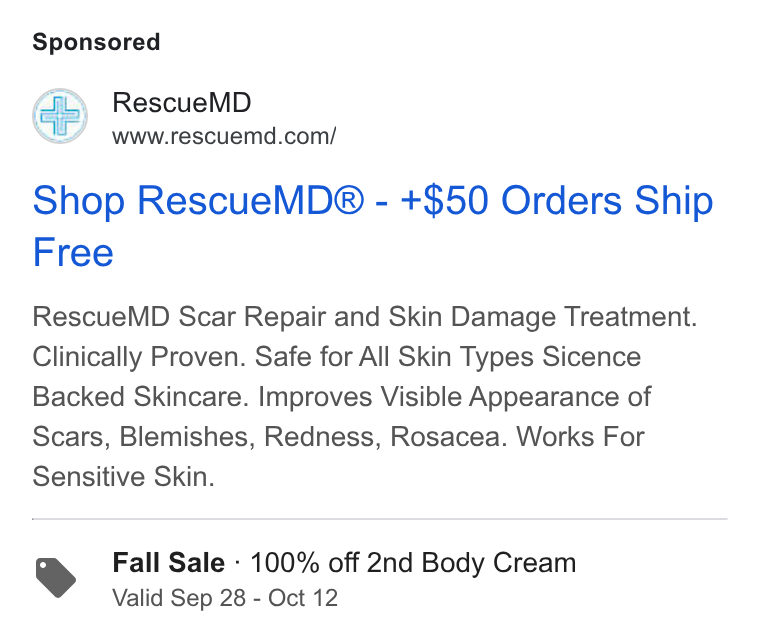Click the divider line above Fall Sale

[380, 519]
